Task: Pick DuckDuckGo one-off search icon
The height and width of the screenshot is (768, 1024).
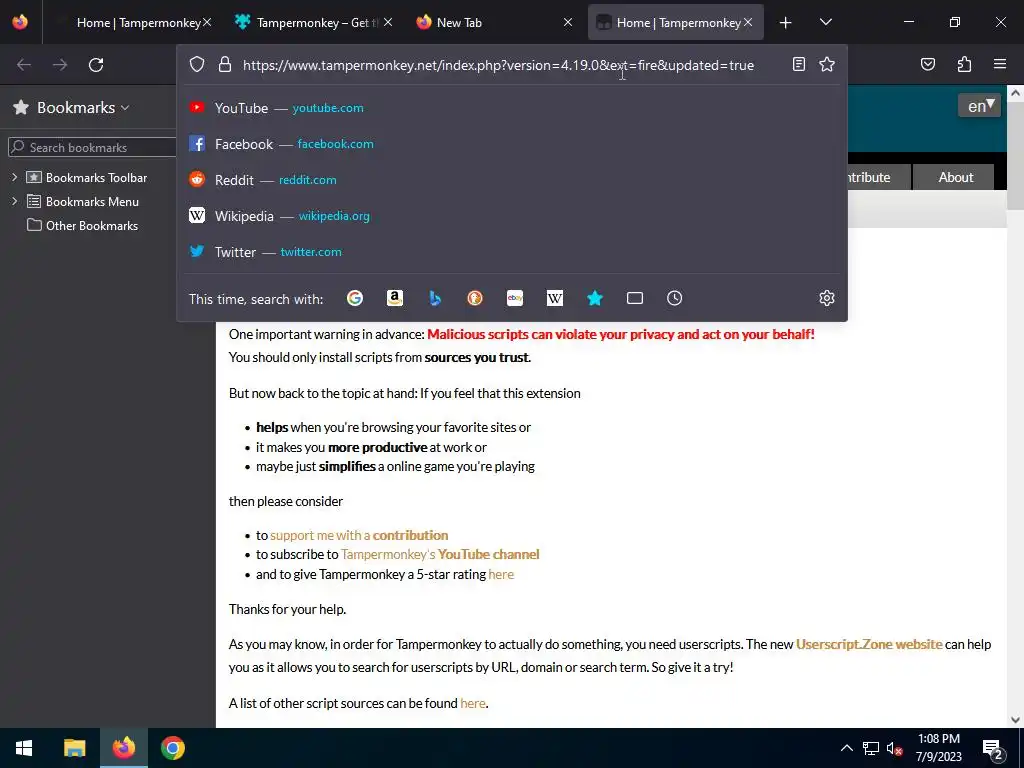Action: point(475,298)
